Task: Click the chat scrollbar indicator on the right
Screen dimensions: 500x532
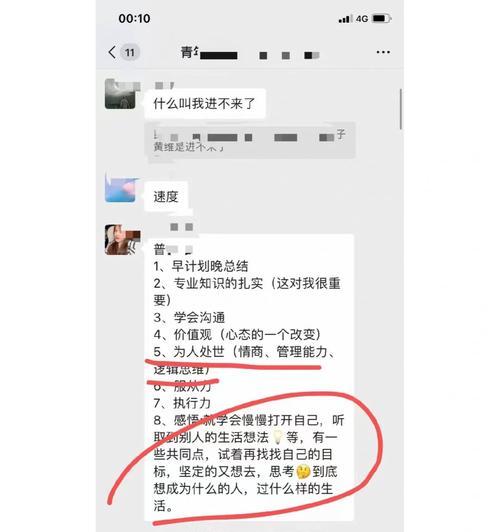Action: click(x=401, y=109)
